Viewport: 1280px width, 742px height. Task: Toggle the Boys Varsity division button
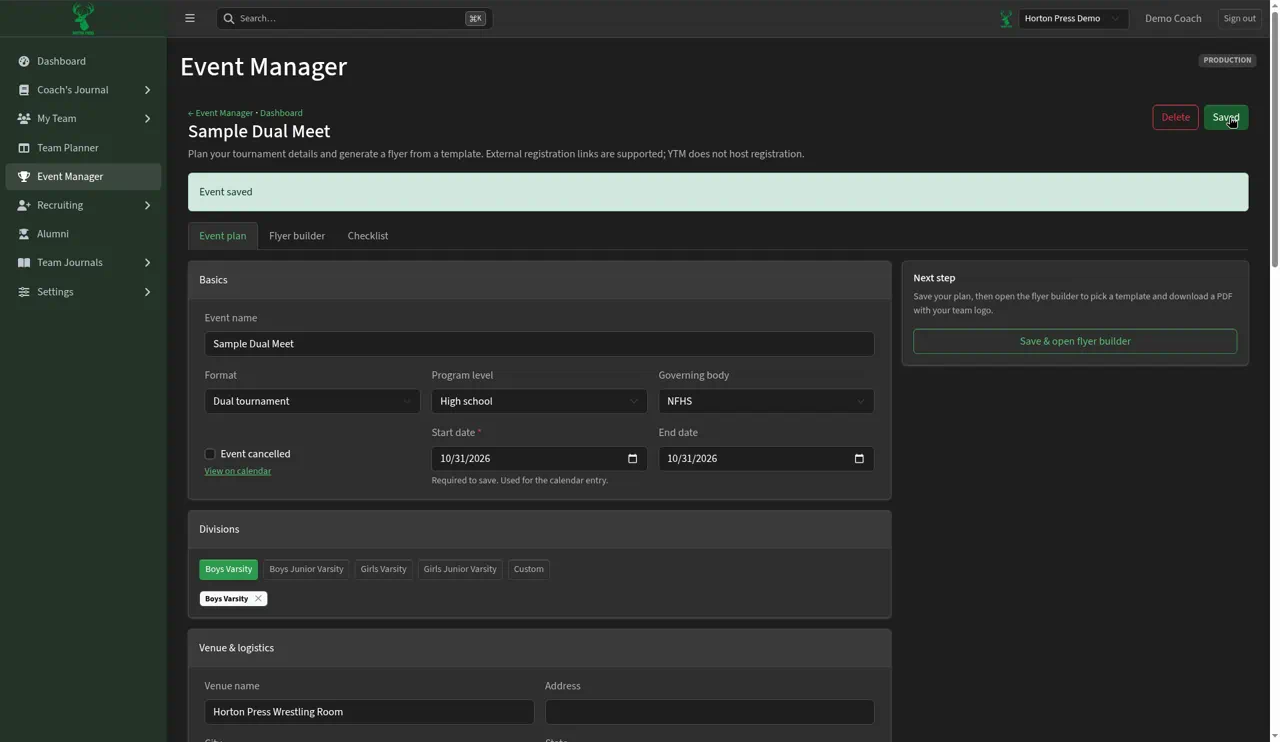pos(228,569)
